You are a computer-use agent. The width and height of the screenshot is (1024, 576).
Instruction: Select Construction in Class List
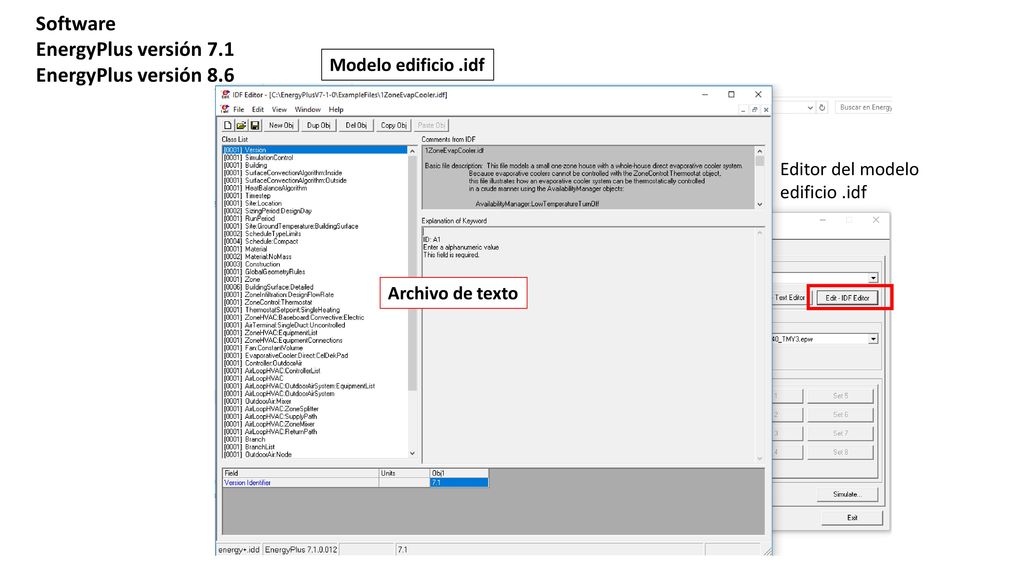pos(263,264)
